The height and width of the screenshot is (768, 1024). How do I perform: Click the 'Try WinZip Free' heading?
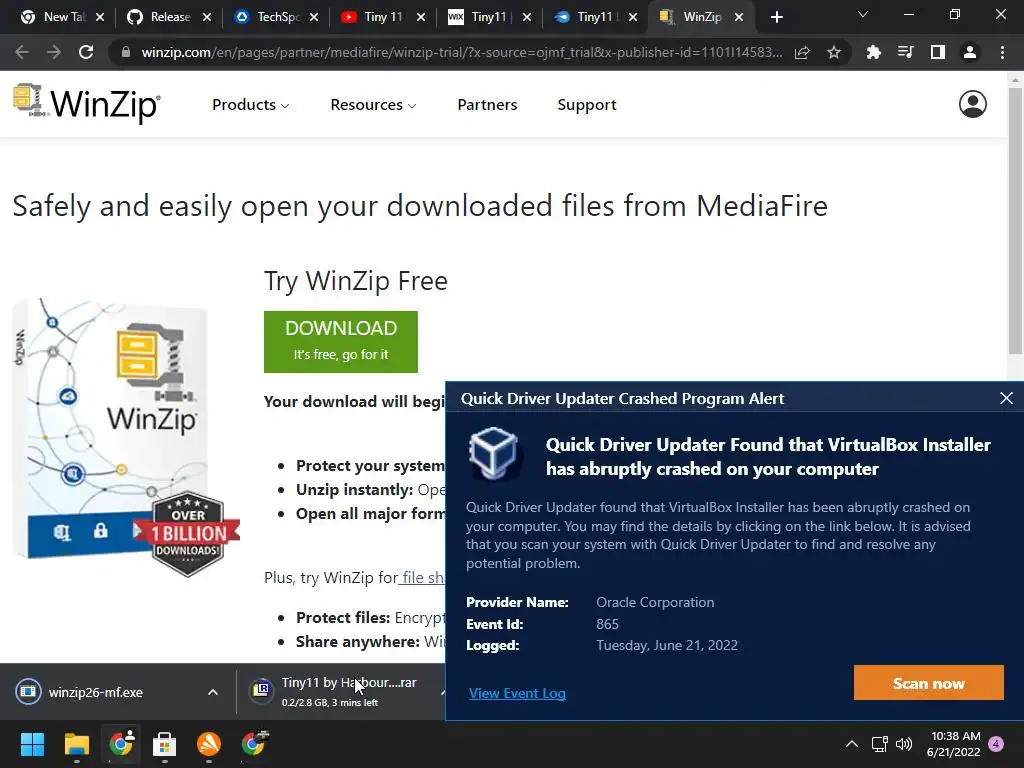pos(356,281)
